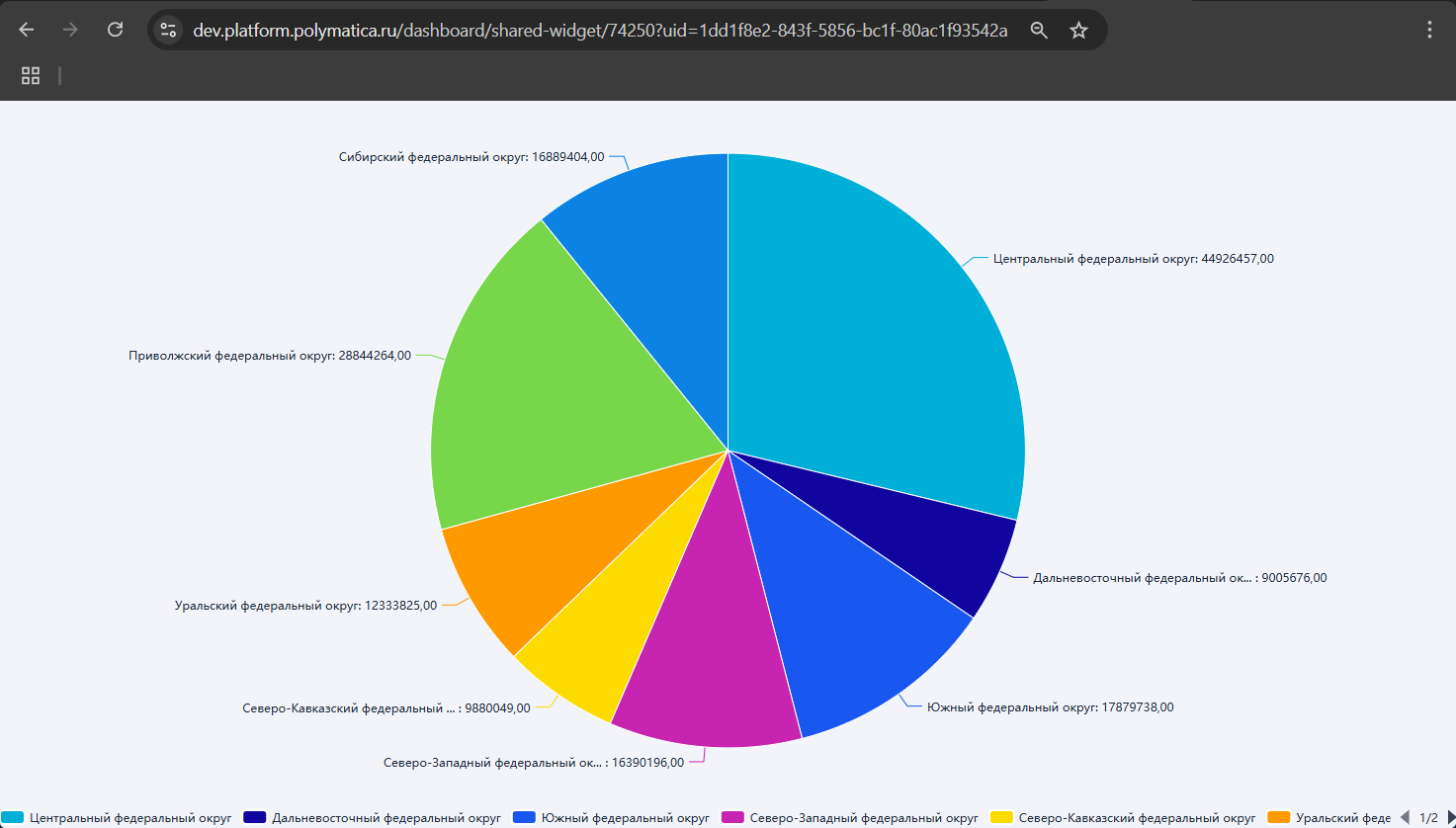Click the zoom magnifier icon in address bar
The width and height of the screenshot is (1456, 828).
click(1039, 30)
